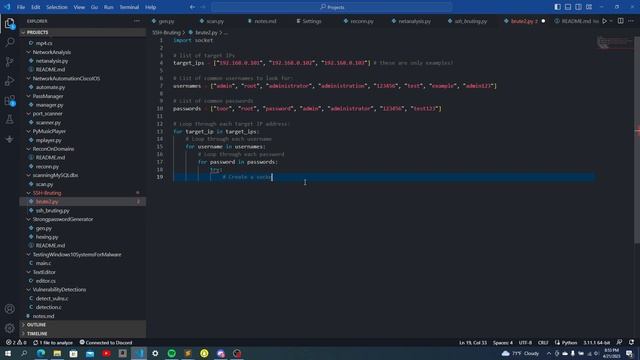Viewport: 640px width, 360px height.
Task: Collapse the PassManager folder
Action: 83,96
